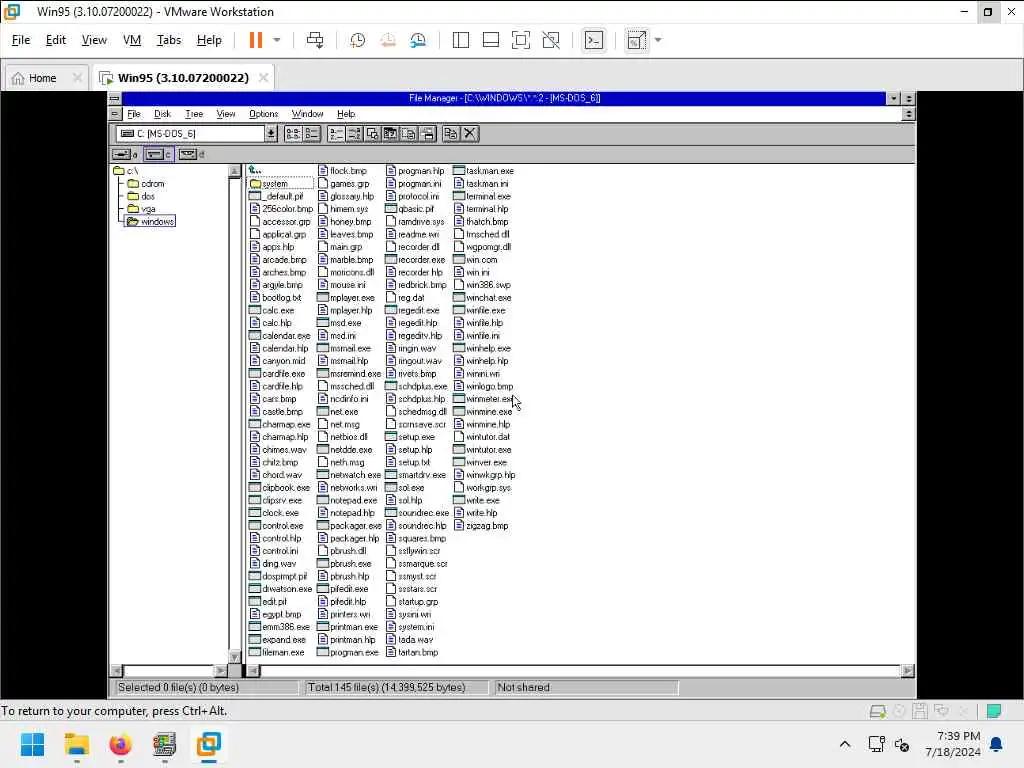The image size is (1024, 768).
Task: Select the vga folder in tree
Action: tap(142, 209)
